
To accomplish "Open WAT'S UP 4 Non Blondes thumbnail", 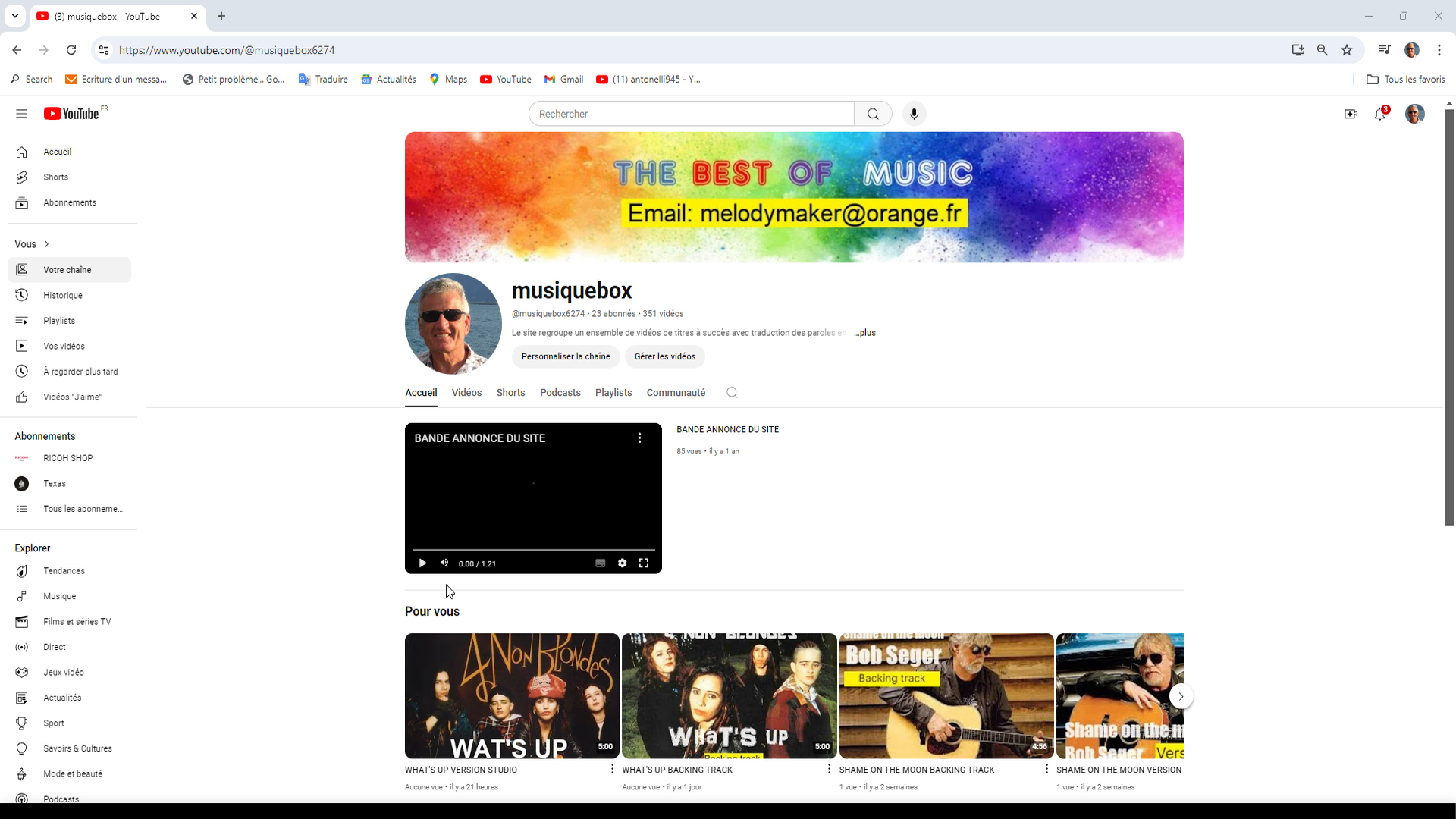I will 512,696.
